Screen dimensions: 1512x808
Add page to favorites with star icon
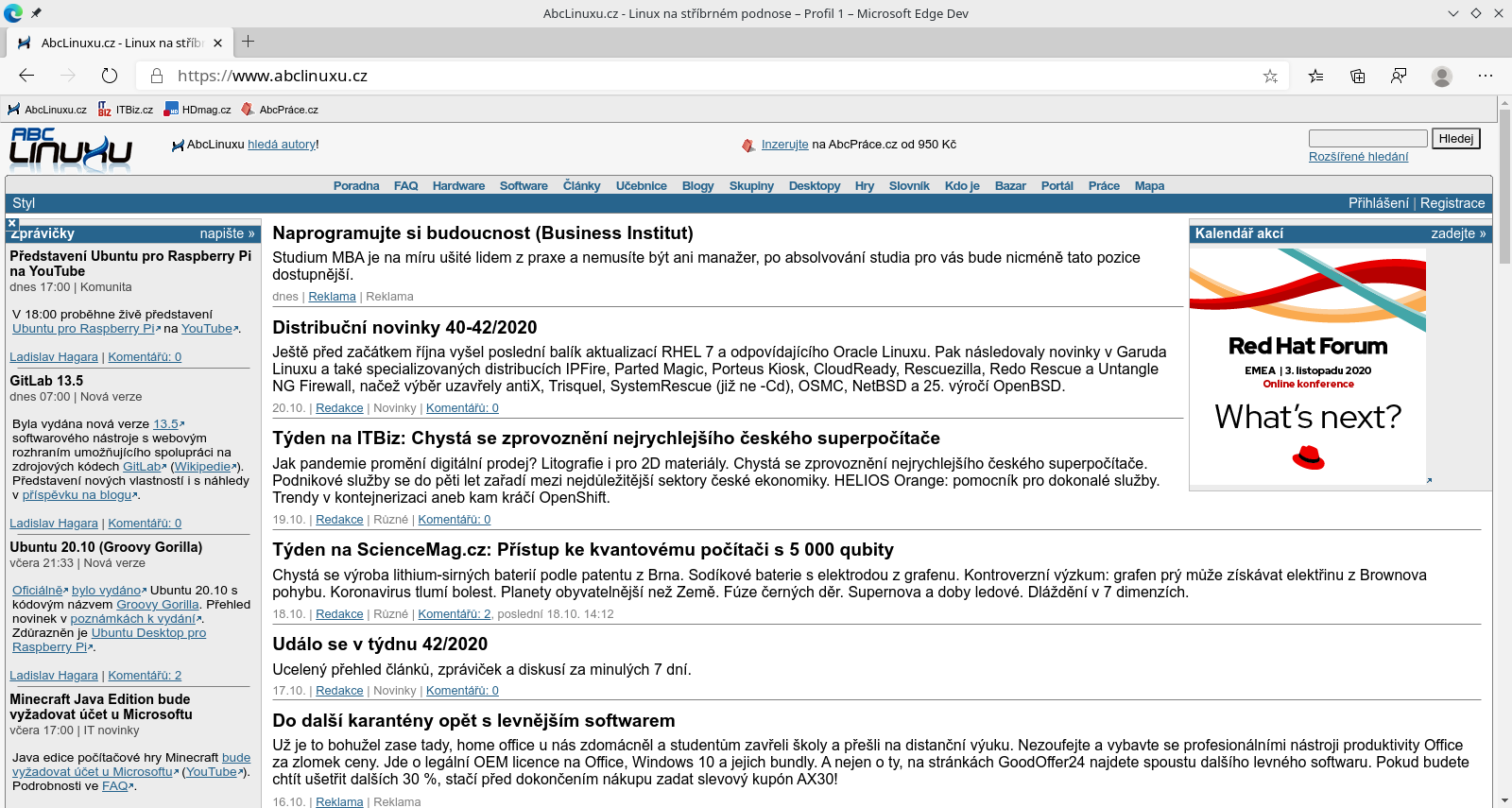pos(1270,76)
